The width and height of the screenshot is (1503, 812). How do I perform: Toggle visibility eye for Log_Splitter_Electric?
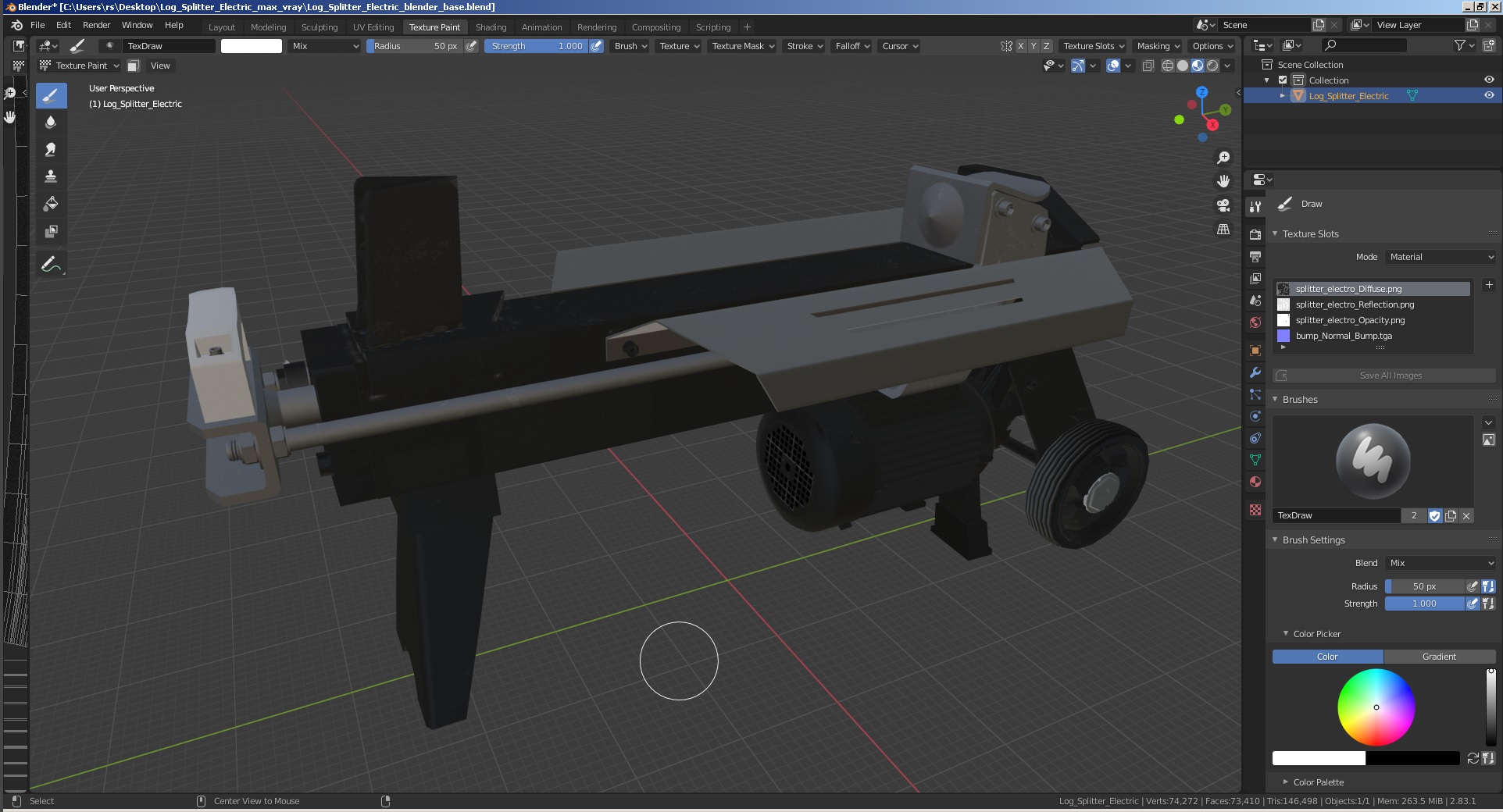(x=1489, y=95)
